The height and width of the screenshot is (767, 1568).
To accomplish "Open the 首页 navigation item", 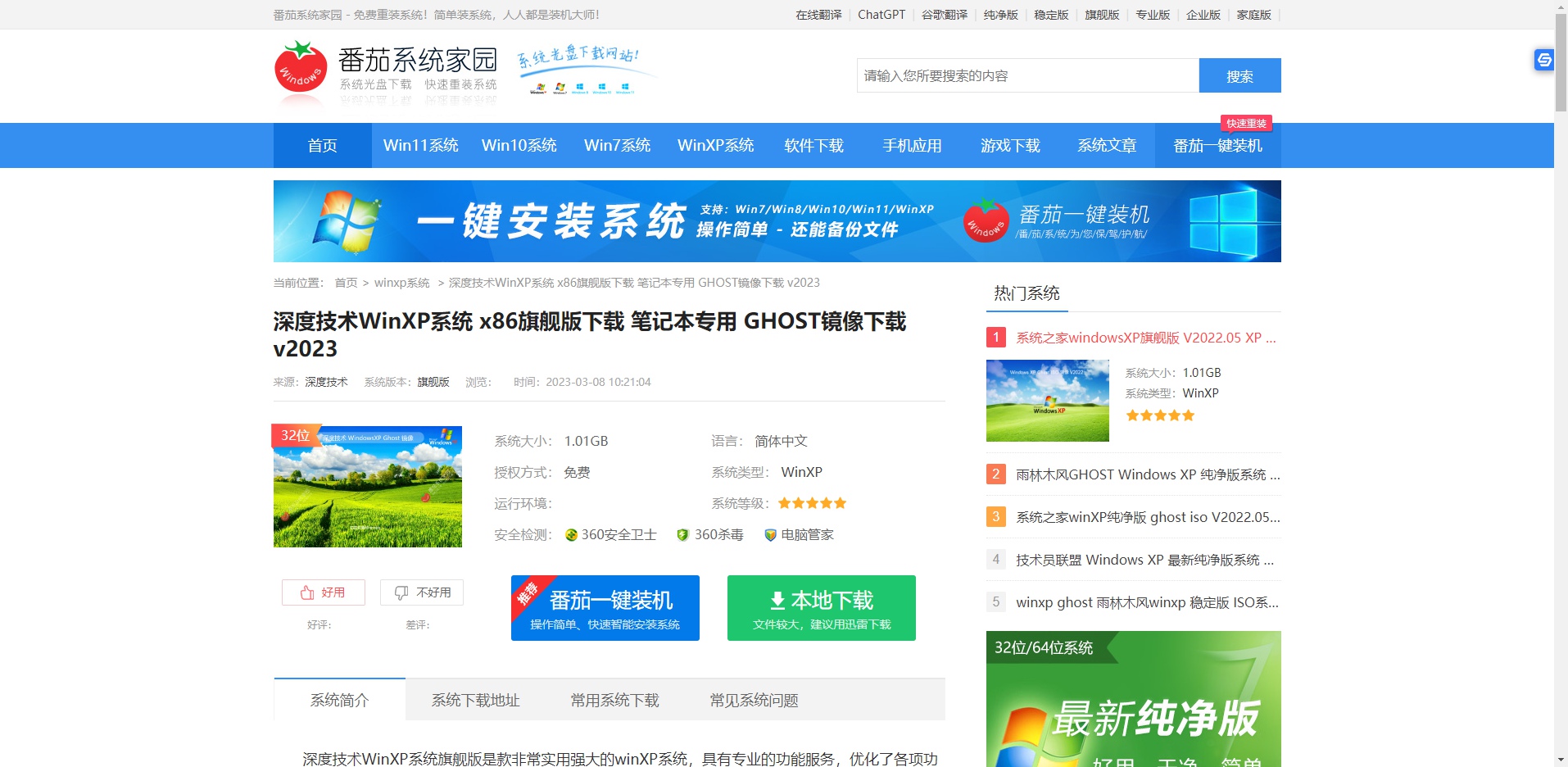I will pyautogui.click(x=323, y=146).
